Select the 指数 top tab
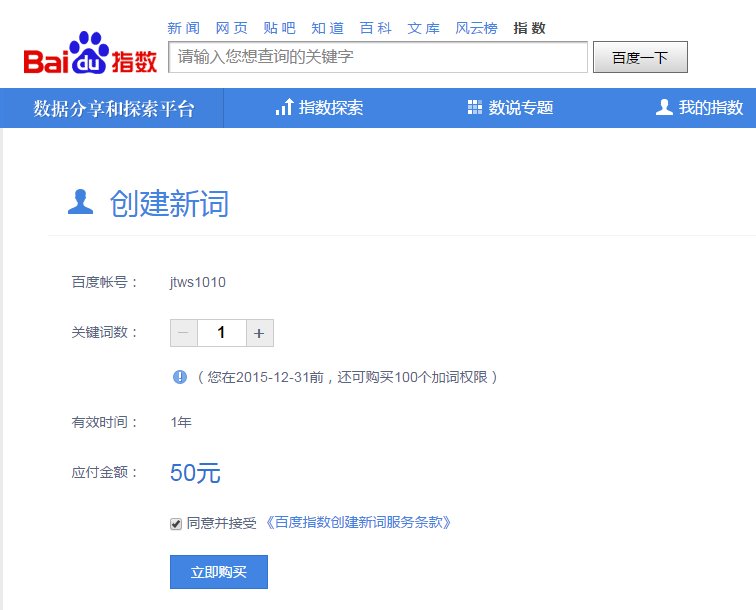756x610 pixels. pos(529,28)
